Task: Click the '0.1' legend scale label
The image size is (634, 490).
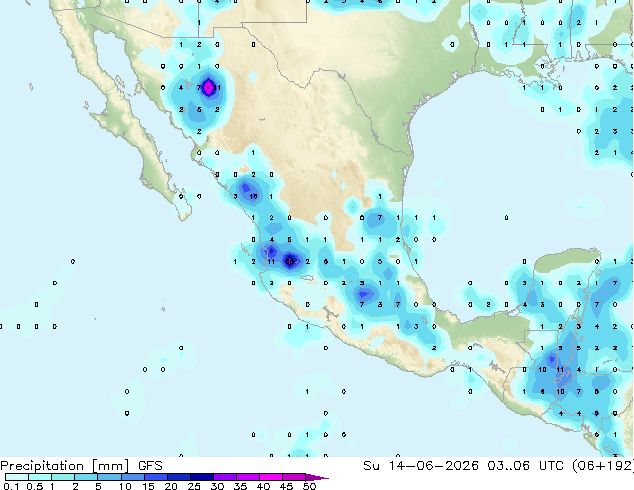Action: [11, 486]
